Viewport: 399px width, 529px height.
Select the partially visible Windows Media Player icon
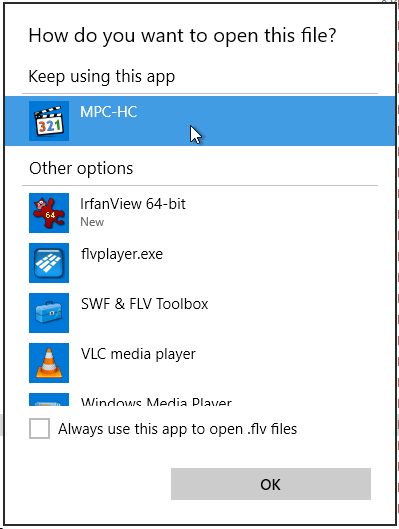[49, 399]
